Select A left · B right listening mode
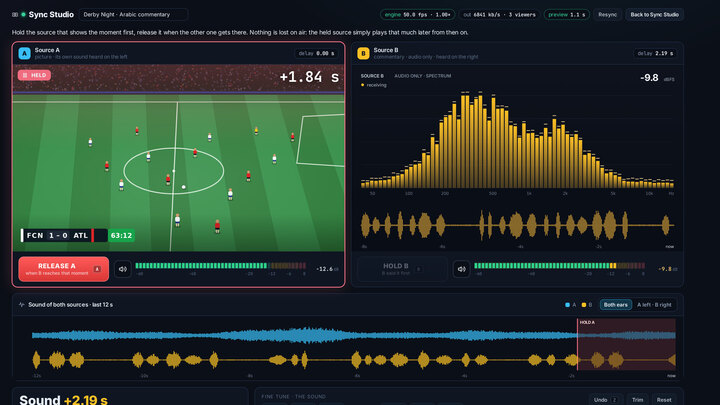 [654, 304]
